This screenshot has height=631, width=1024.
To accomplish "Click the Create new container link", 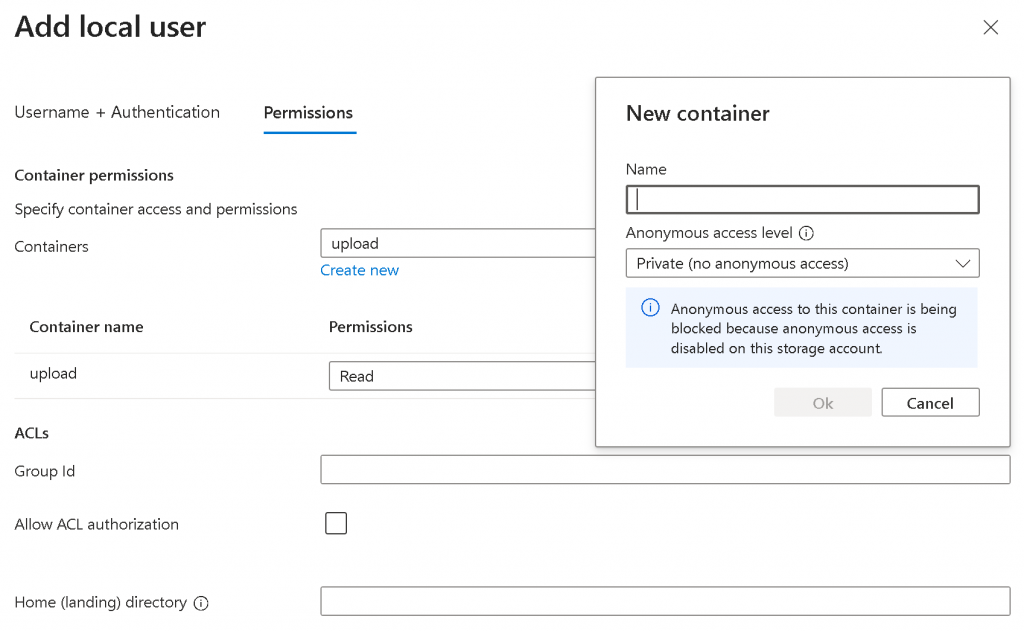I will [359, 270].
